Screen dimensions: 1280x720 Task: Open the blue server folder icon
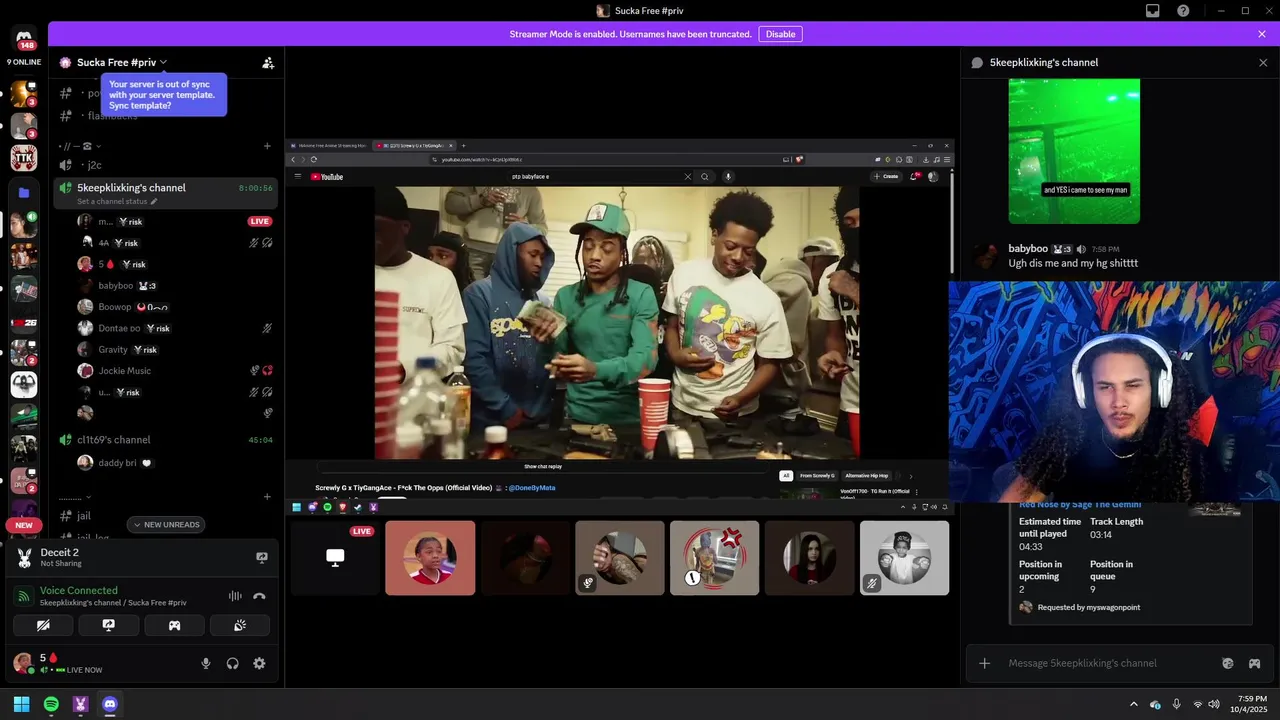(24, 192)
